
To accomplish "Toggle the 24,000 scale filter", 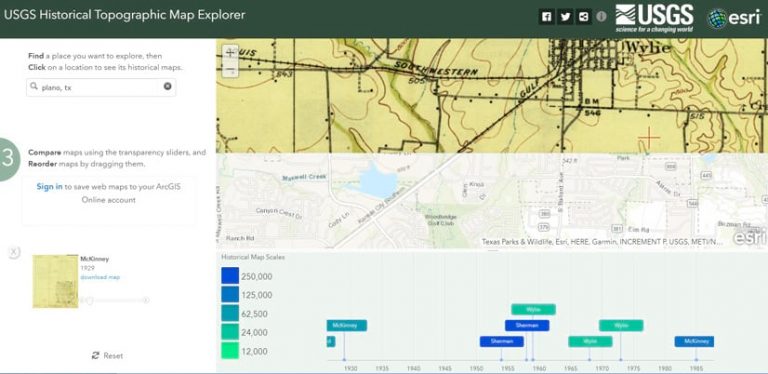I will [230, 332].
